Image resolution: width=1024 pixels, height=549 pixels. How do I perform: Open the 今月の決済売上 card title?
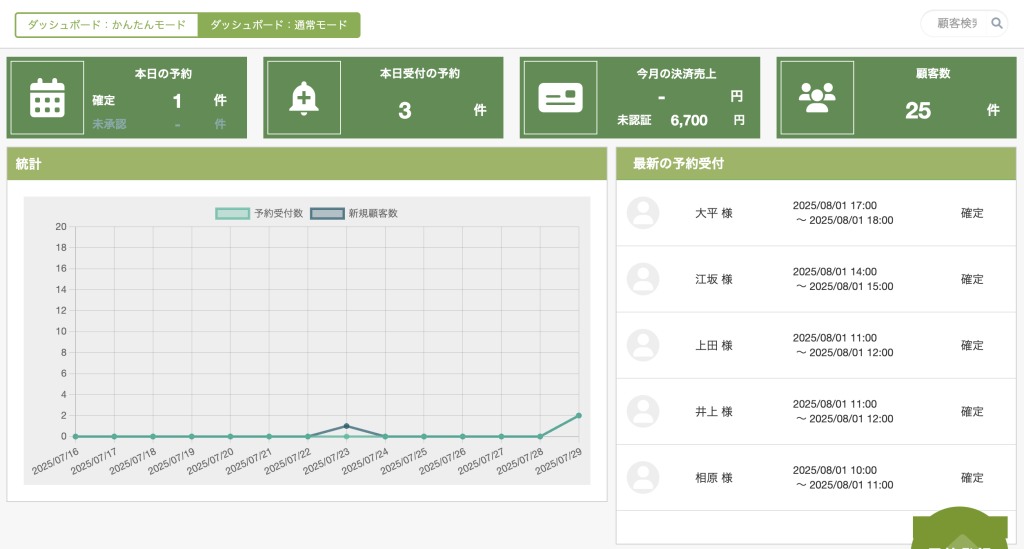677,74
